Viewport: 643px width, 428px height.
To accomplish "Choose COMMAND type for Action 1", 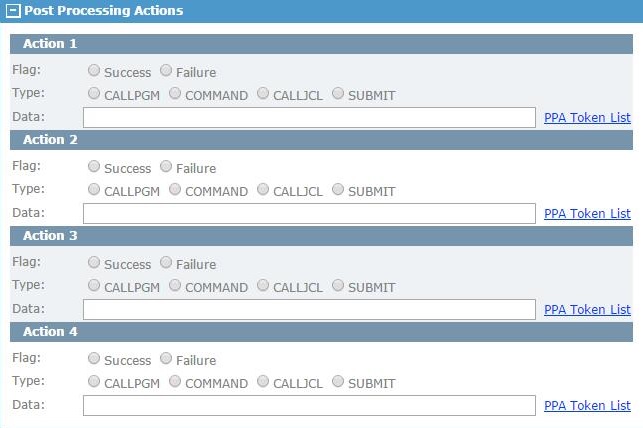I will (175, 93).
